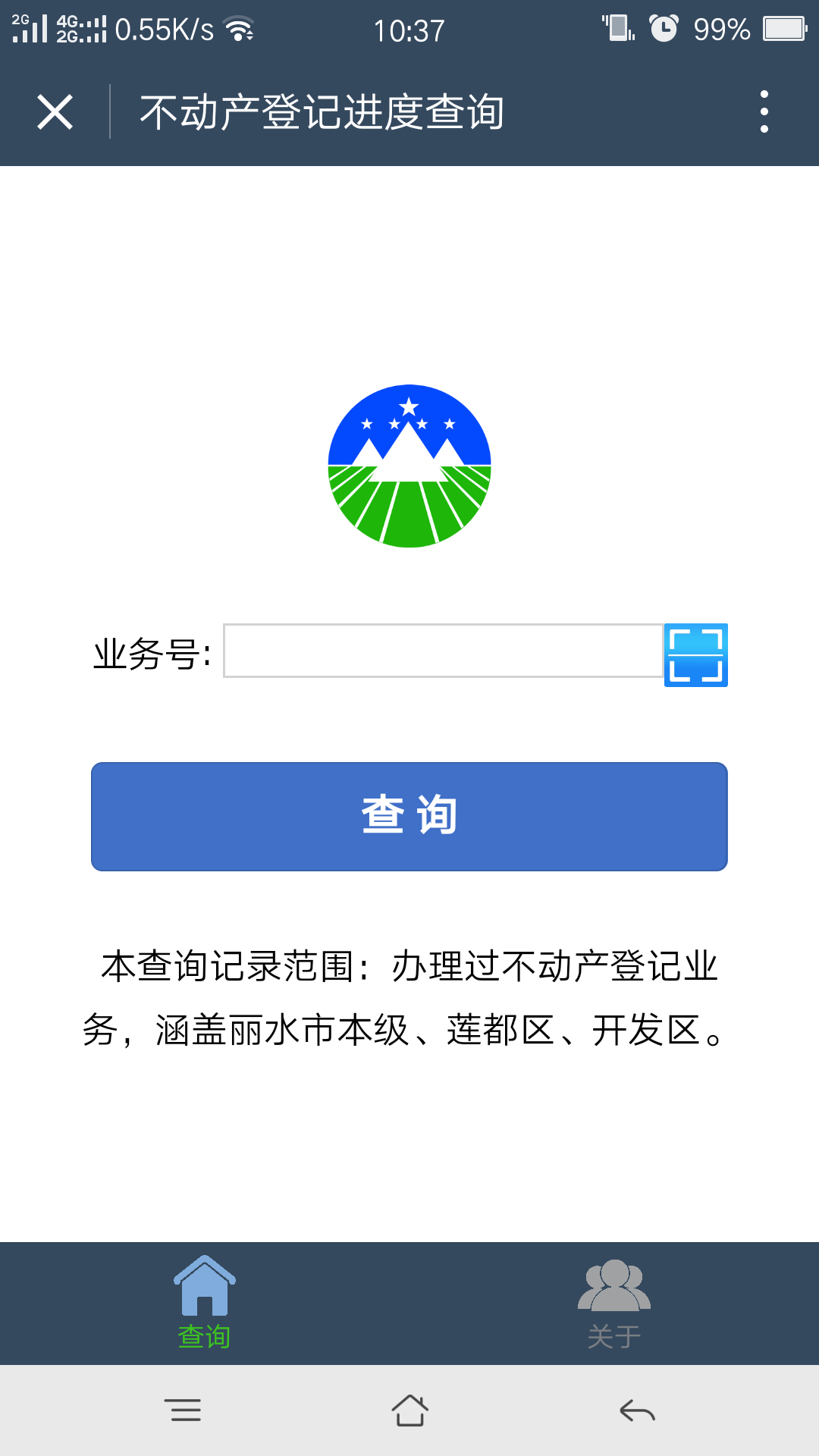Tap Android home navigation icon
The height and width of the screenshot is (1456, 819).
pos(409,1410)
